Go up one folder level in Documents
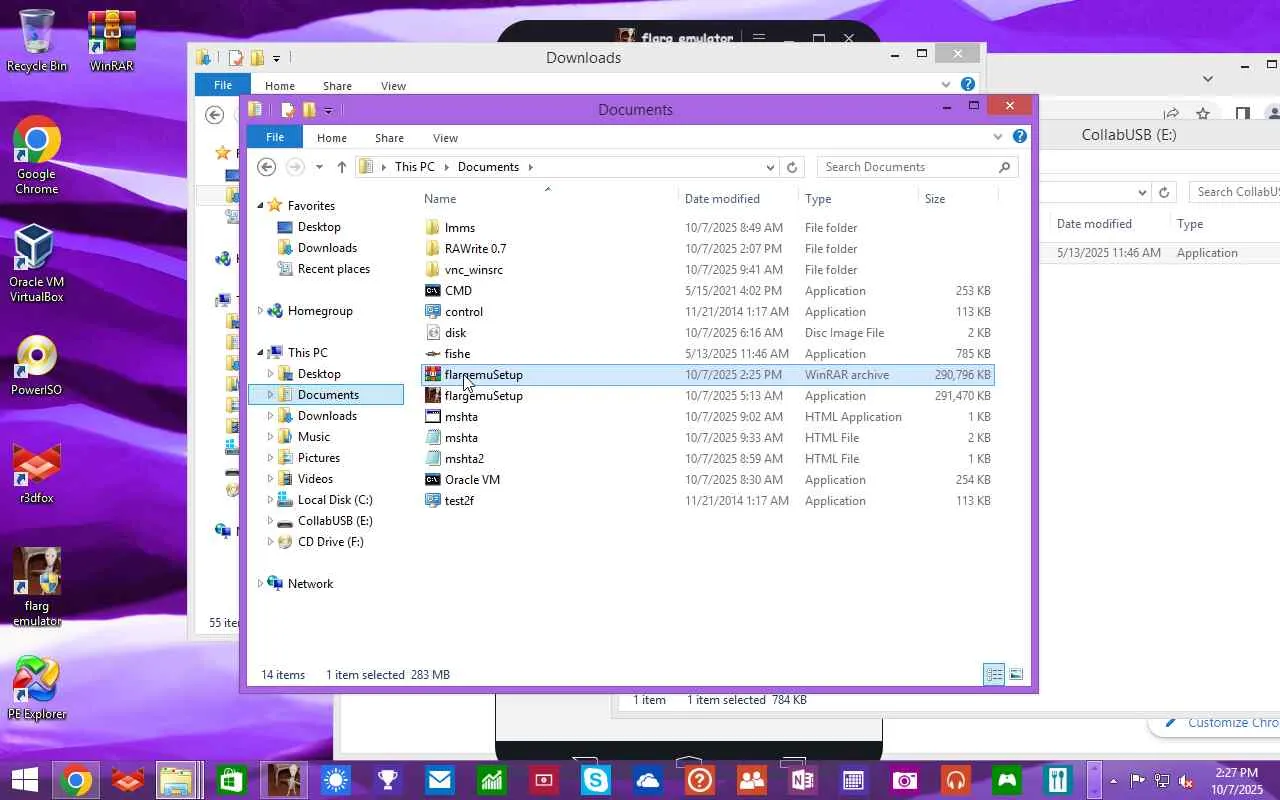Screen dimensions: 1280x800 pyautogui.click(x=342, y=167)
